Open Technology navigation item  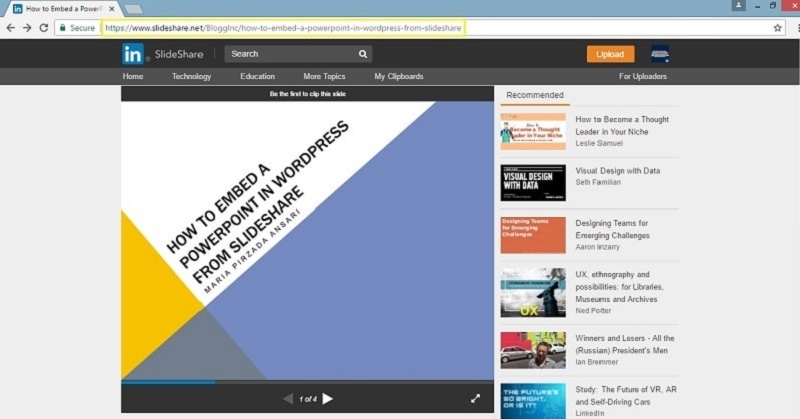click(x=191, y=76)
